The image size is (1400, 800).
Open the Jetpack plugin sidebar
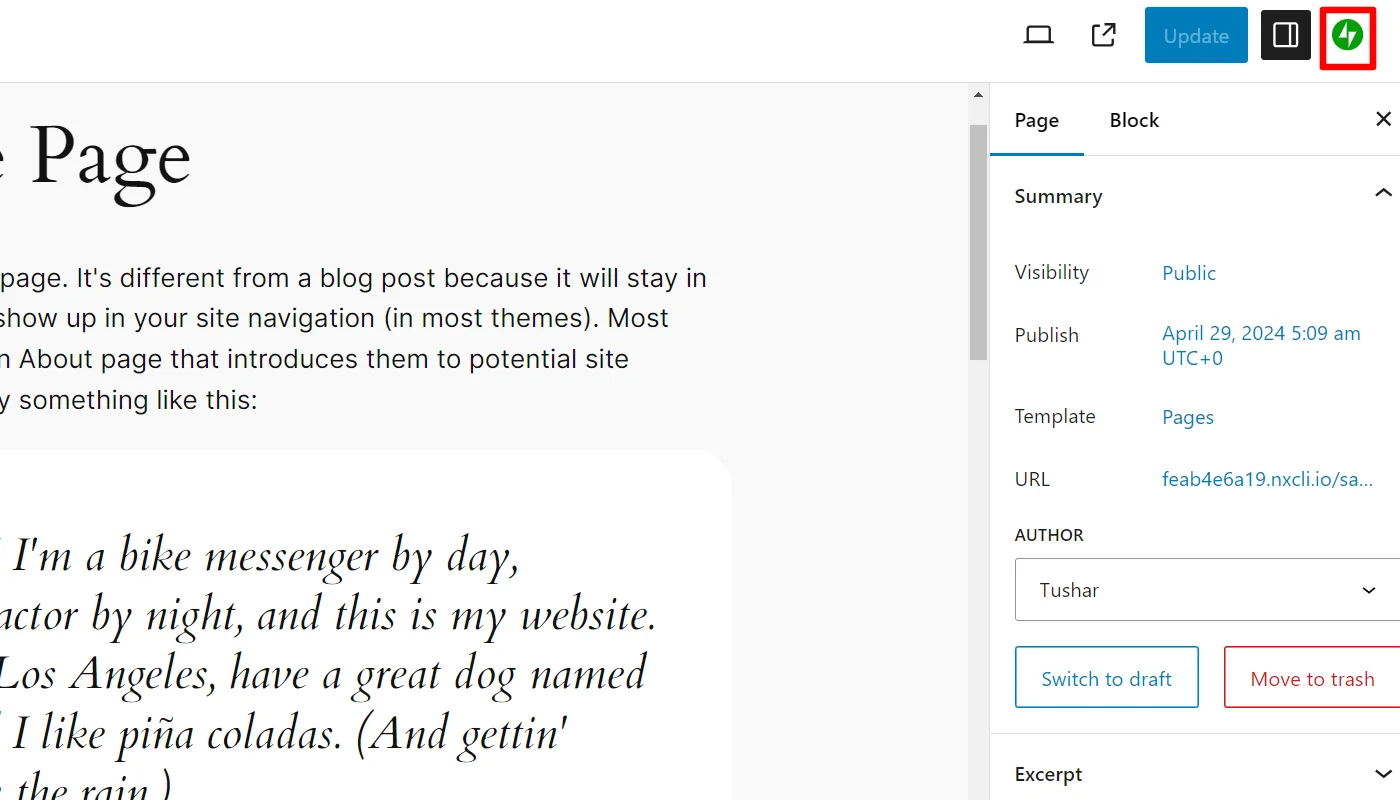coord(1347,36)
